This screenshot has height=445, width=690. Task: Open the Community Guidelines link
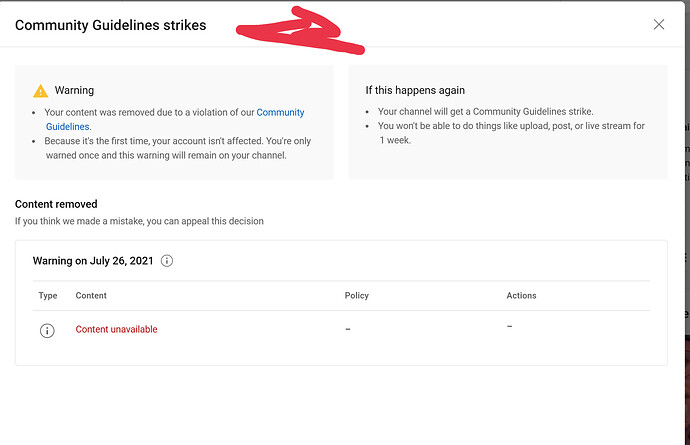175,119
